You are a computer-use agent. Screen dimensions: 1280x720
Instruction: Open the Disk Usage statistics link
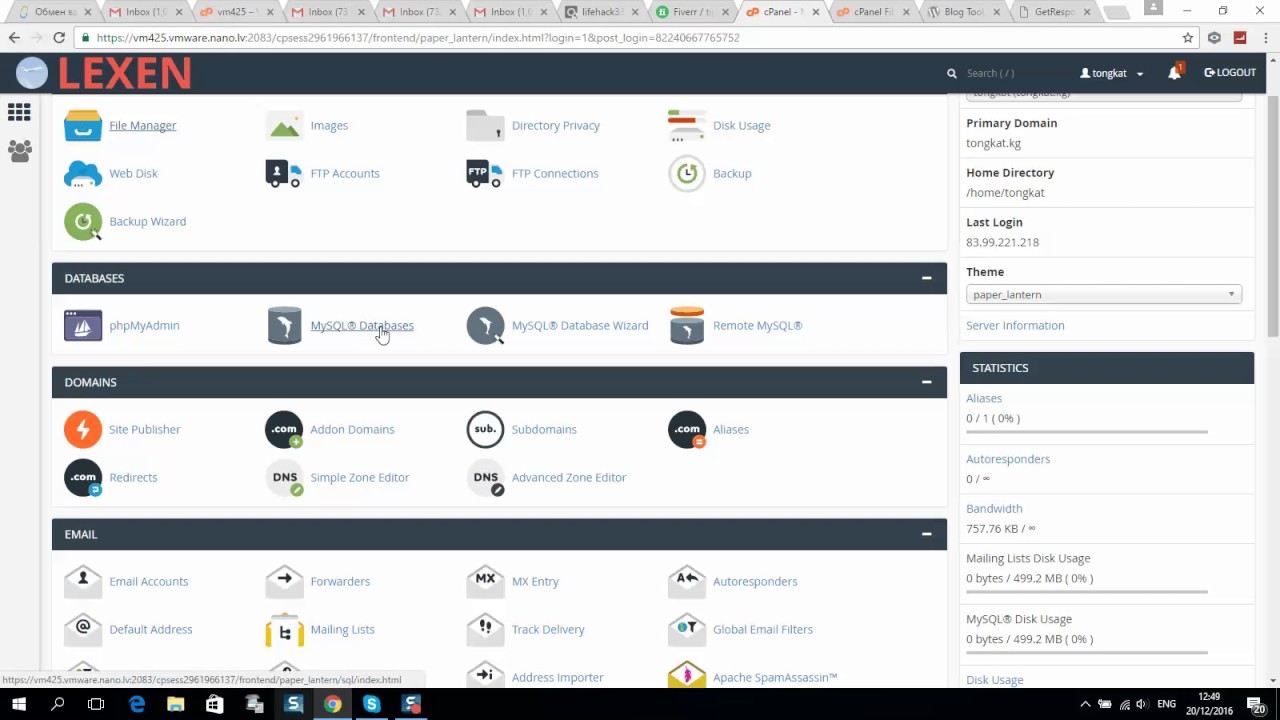point(994,680)
